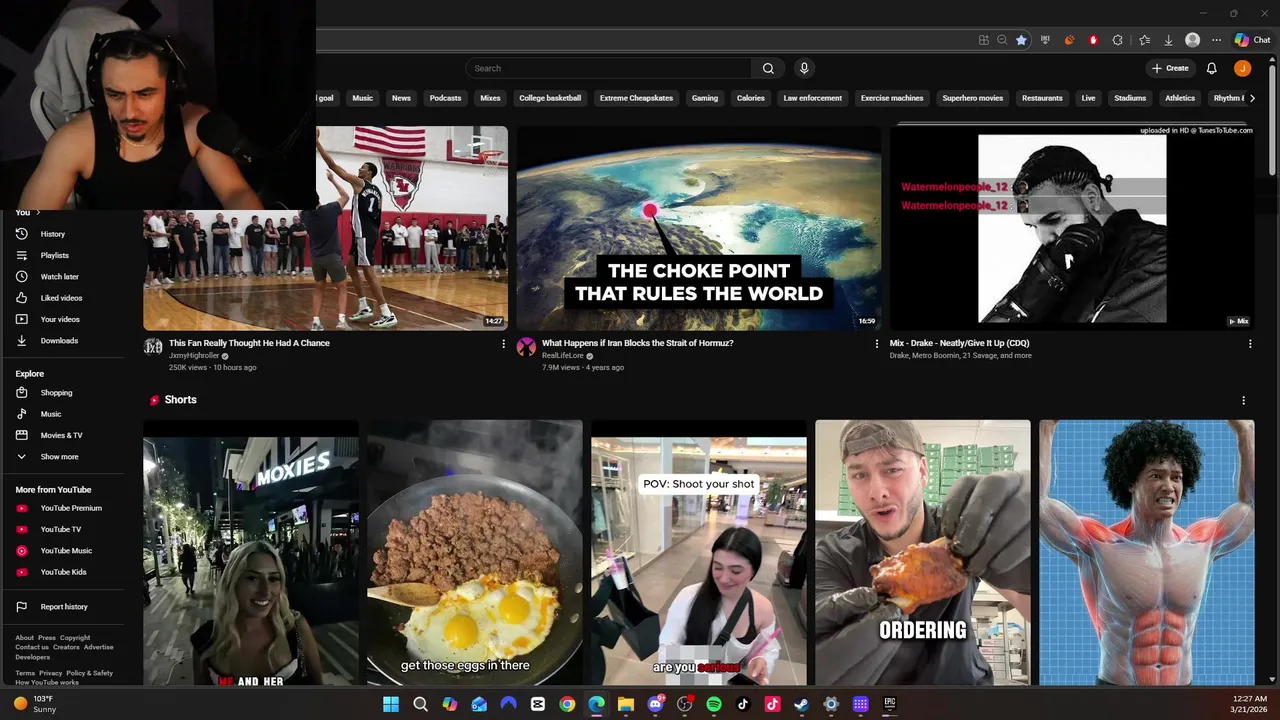Open the ORDERING chicken short
Image resolution: width=1280 pixels, height=720 pixels.
(x=922, y=552)
